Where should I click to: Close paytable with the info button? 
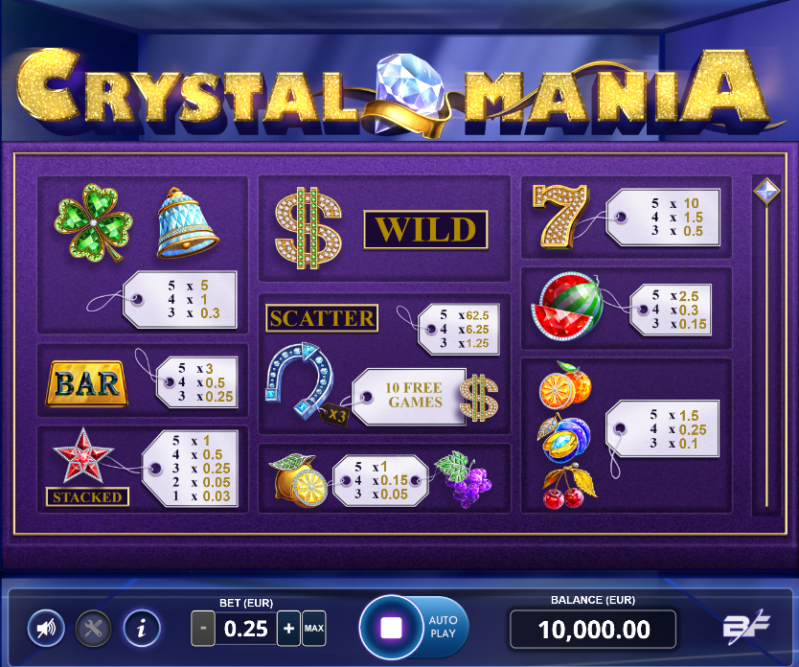click(142, 628)
